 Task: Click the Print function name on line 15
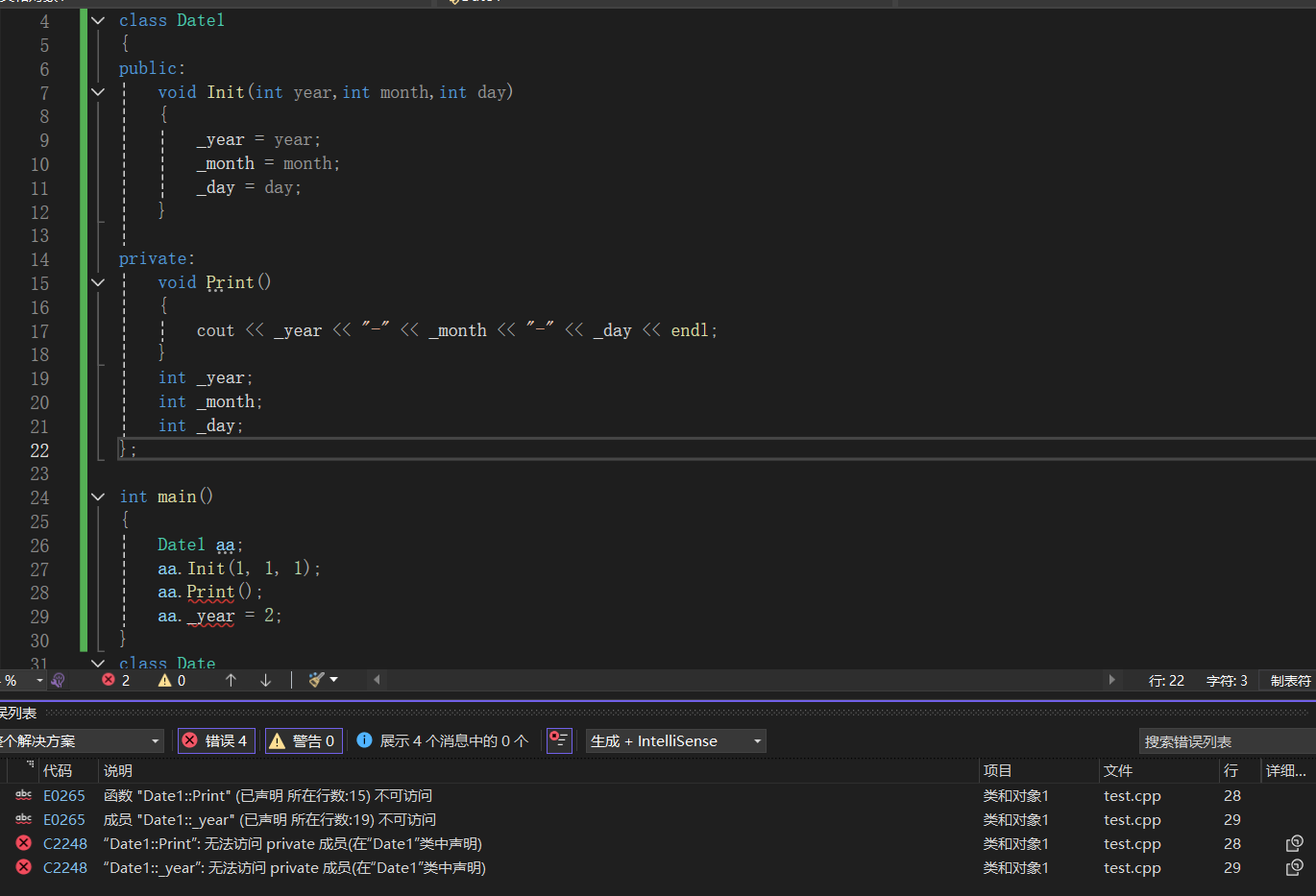point(230,282)
